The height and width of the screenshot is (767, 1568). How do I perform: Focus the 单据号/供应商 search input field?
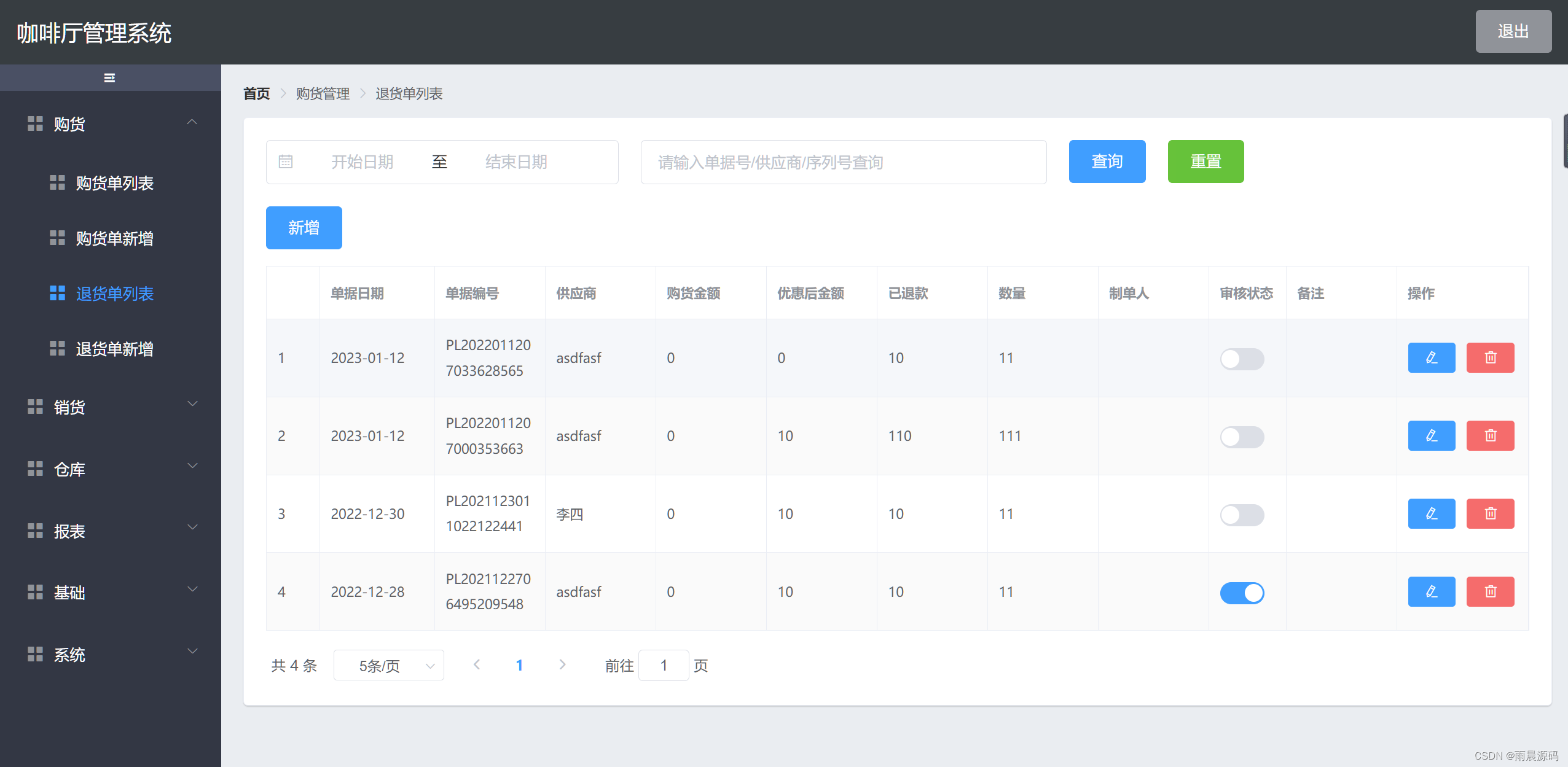pyautogui.click(x=843, y=162)
